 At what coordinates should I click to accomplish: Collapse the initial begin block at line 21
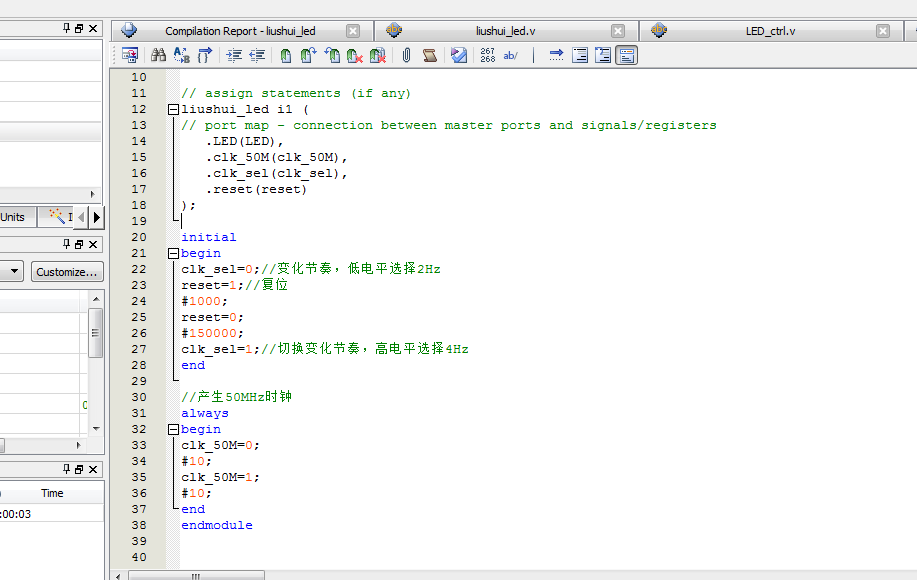(174, 253)
